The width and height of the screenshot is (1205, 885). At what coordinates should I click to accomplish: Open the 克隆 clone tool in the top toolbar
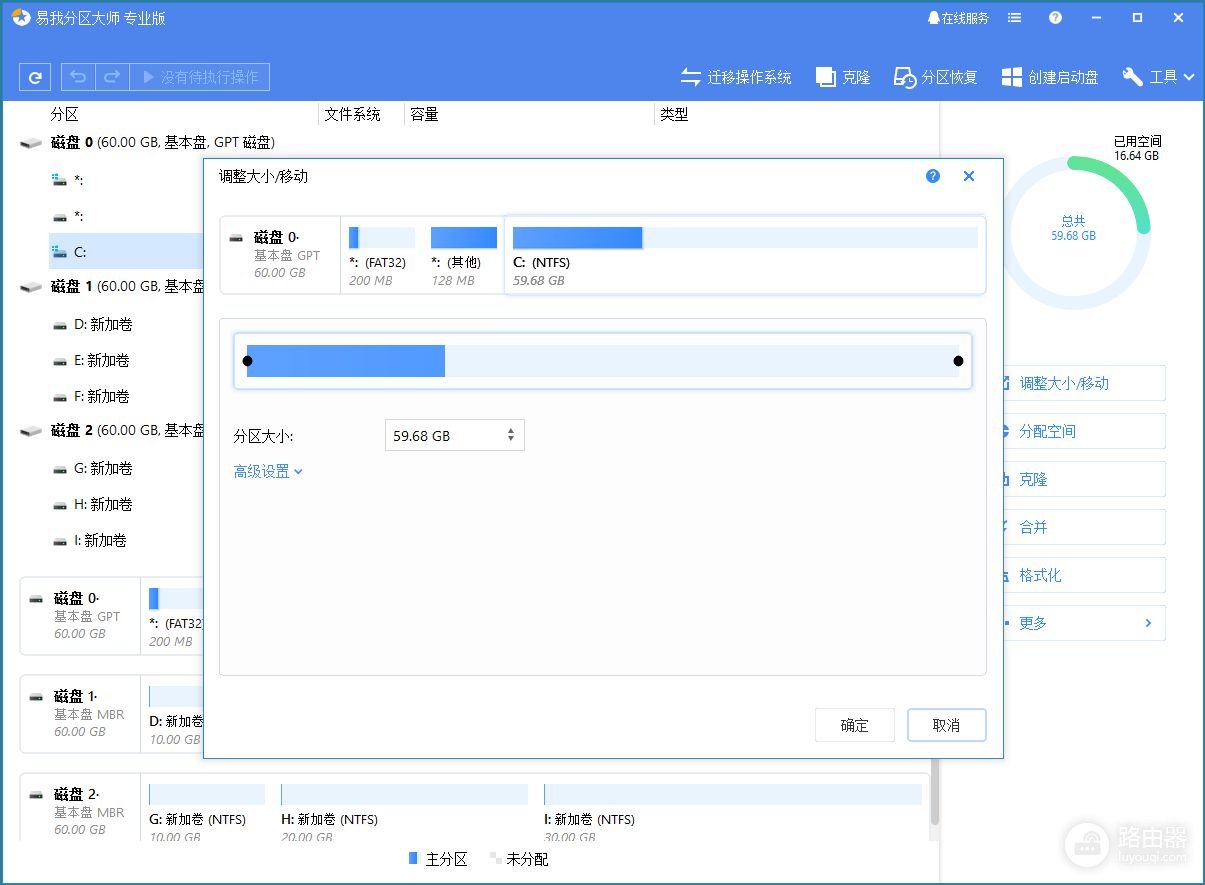click(843, 77)
